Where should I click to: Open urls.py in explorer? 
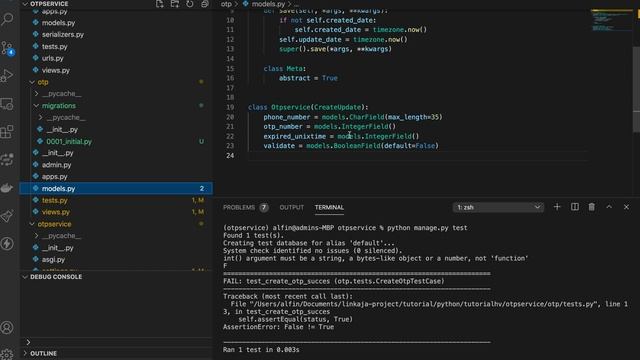pos(53,58)
